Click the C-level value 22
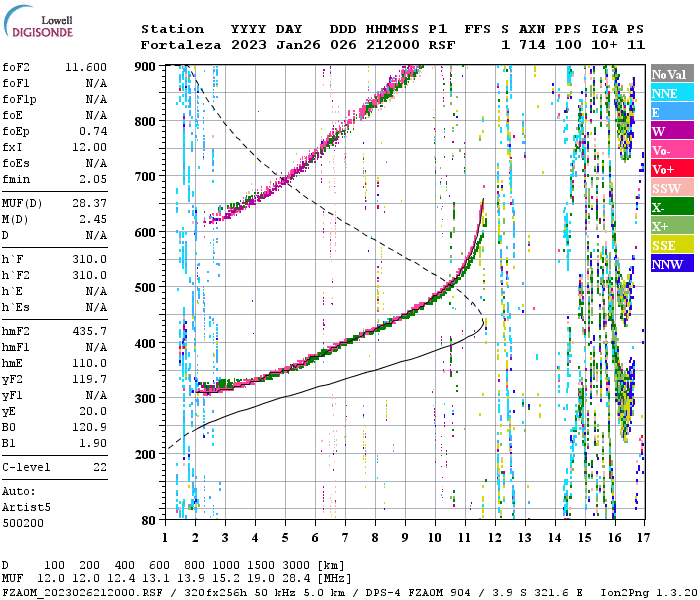700x600 pixels. pos(100,467)
